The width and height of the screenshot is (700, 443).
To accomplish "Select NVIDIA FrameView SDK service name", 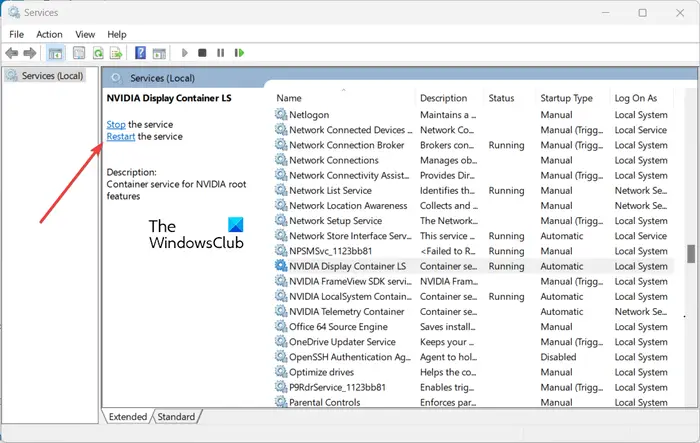I will pos(350,281).
